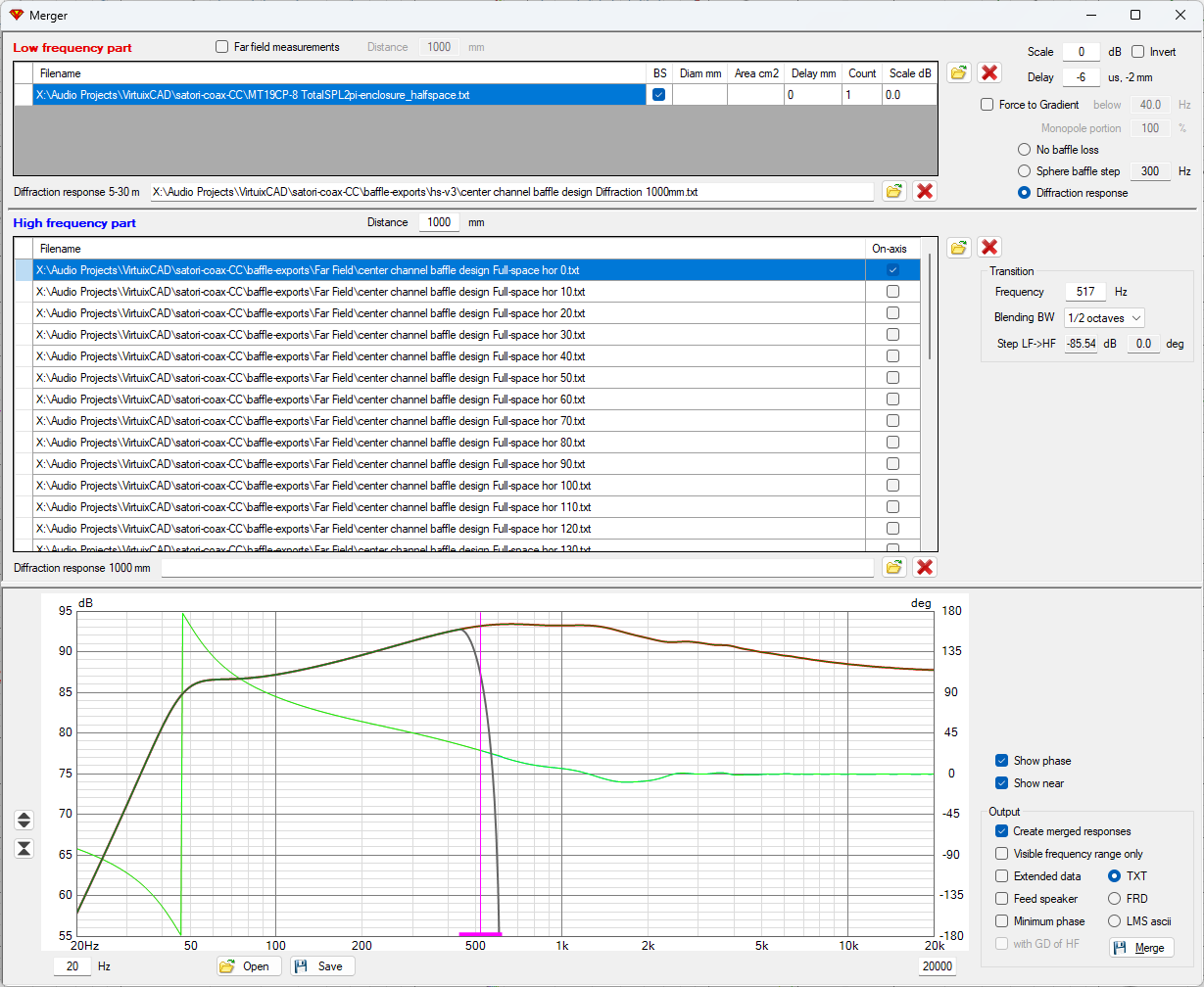The height and width of the screenshot is (987, 1204).
Task: Select Full-space hor 60.txt file row
Action: point(449,399)
